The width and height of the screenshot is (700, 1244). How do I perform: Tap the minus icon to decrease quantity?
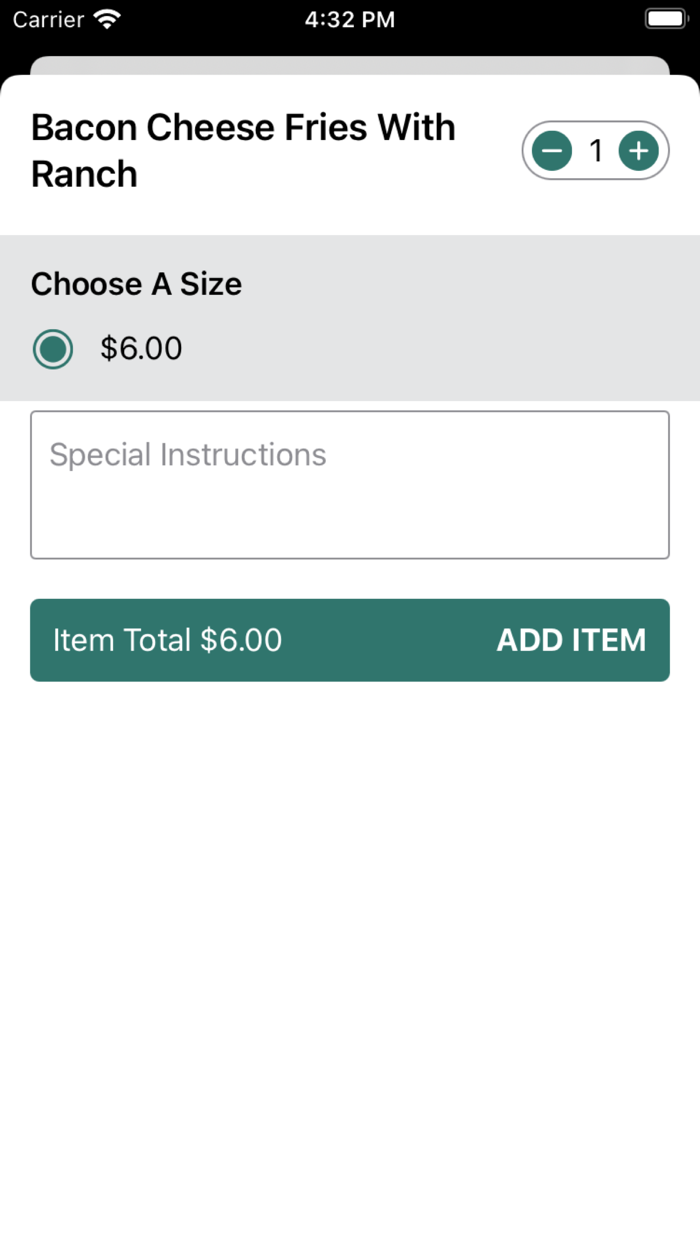pos(551,151)
